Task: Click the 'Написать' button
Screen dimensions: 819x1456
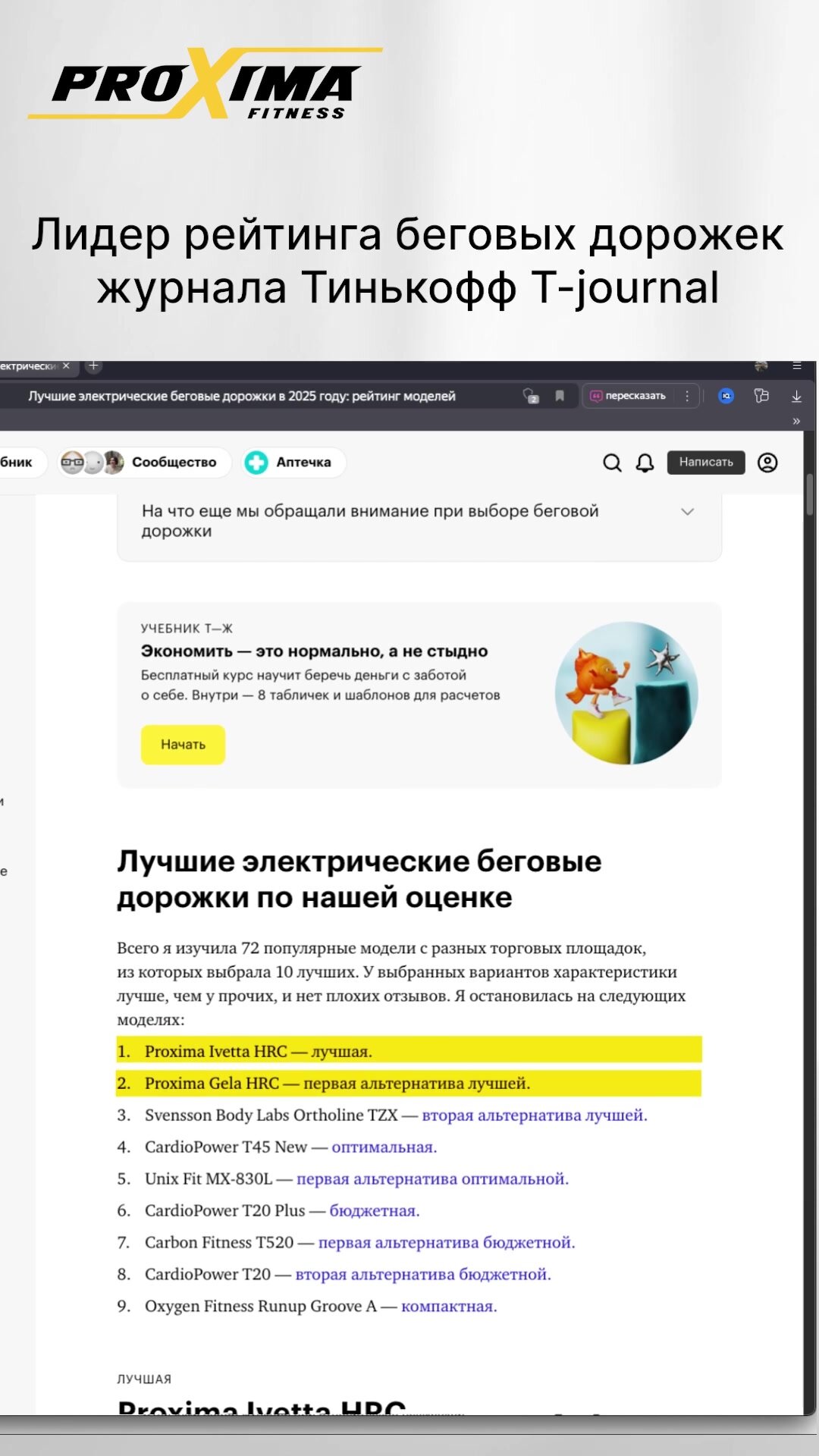Action: (706, 463)
